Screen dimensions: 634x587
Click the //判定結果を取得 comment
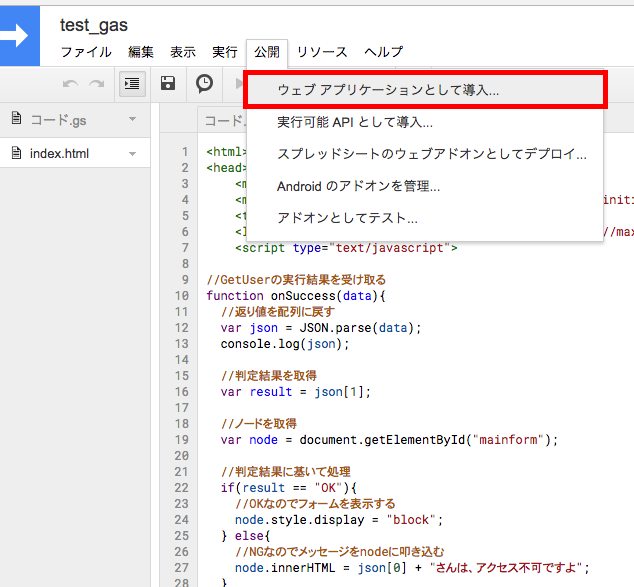point(269,376)
